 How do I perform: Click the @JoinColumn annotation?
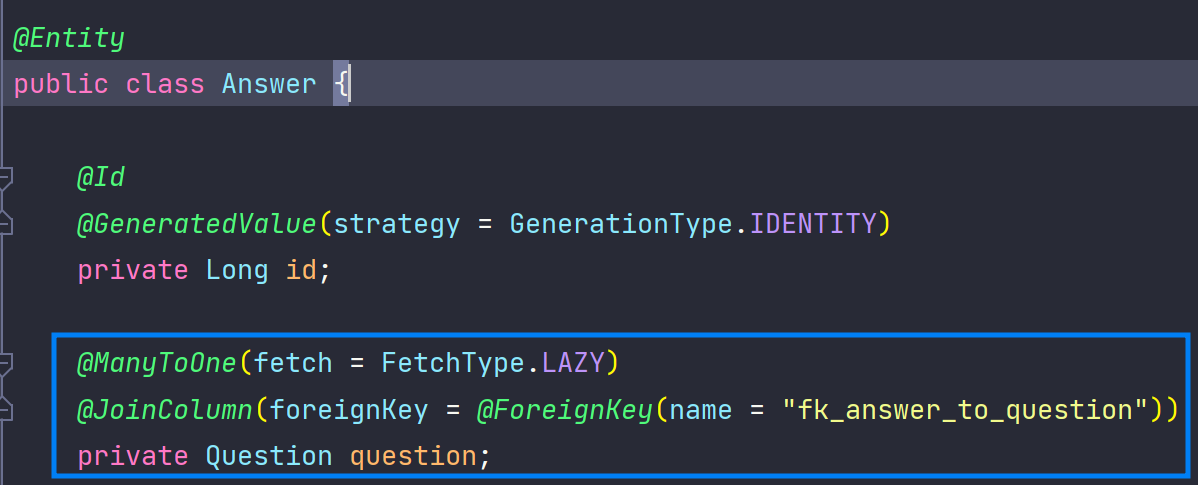165,410
